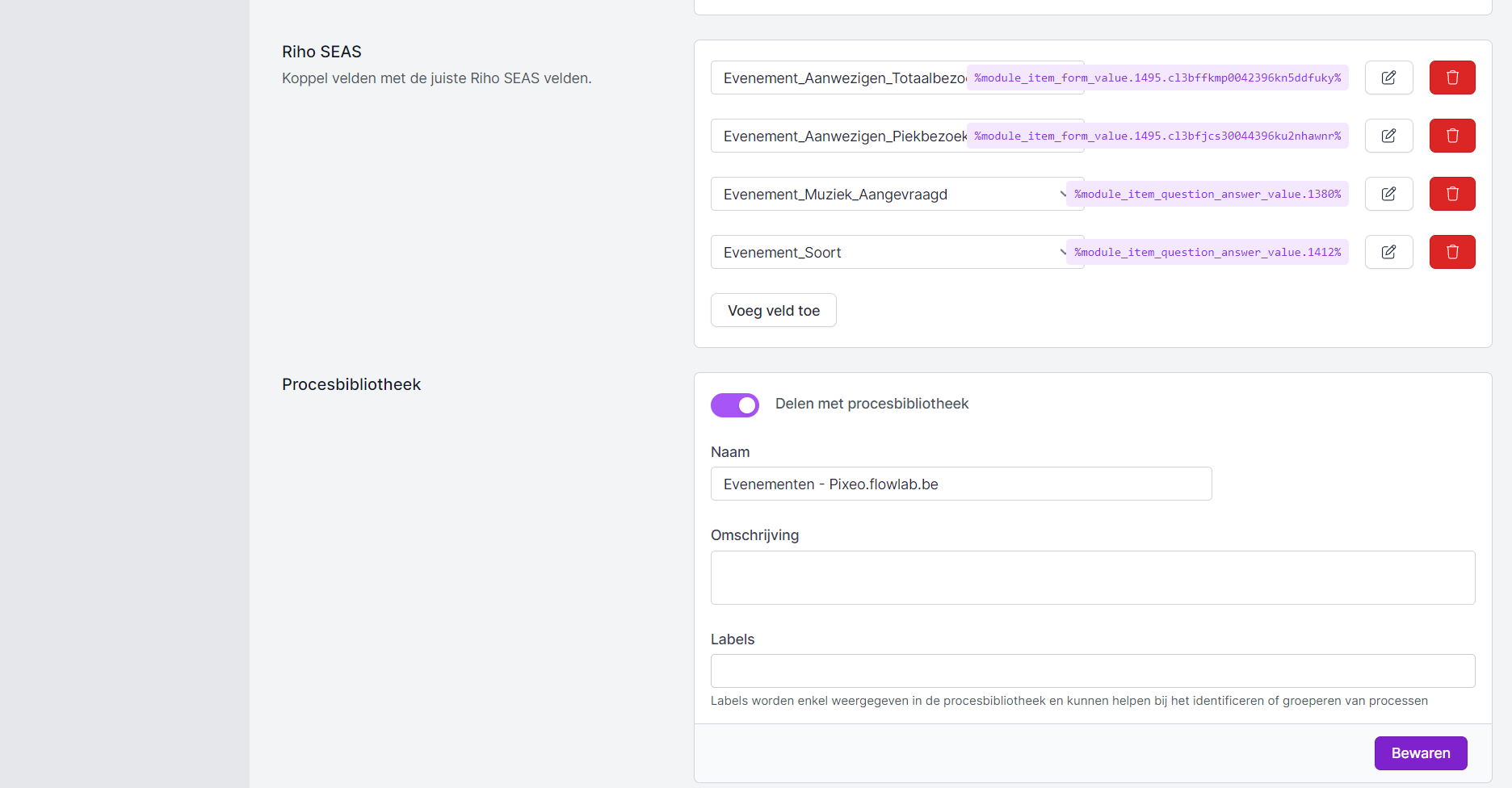Click the answer_value.1412 variable tag
1512x788 pixels.
[1207, 252]
